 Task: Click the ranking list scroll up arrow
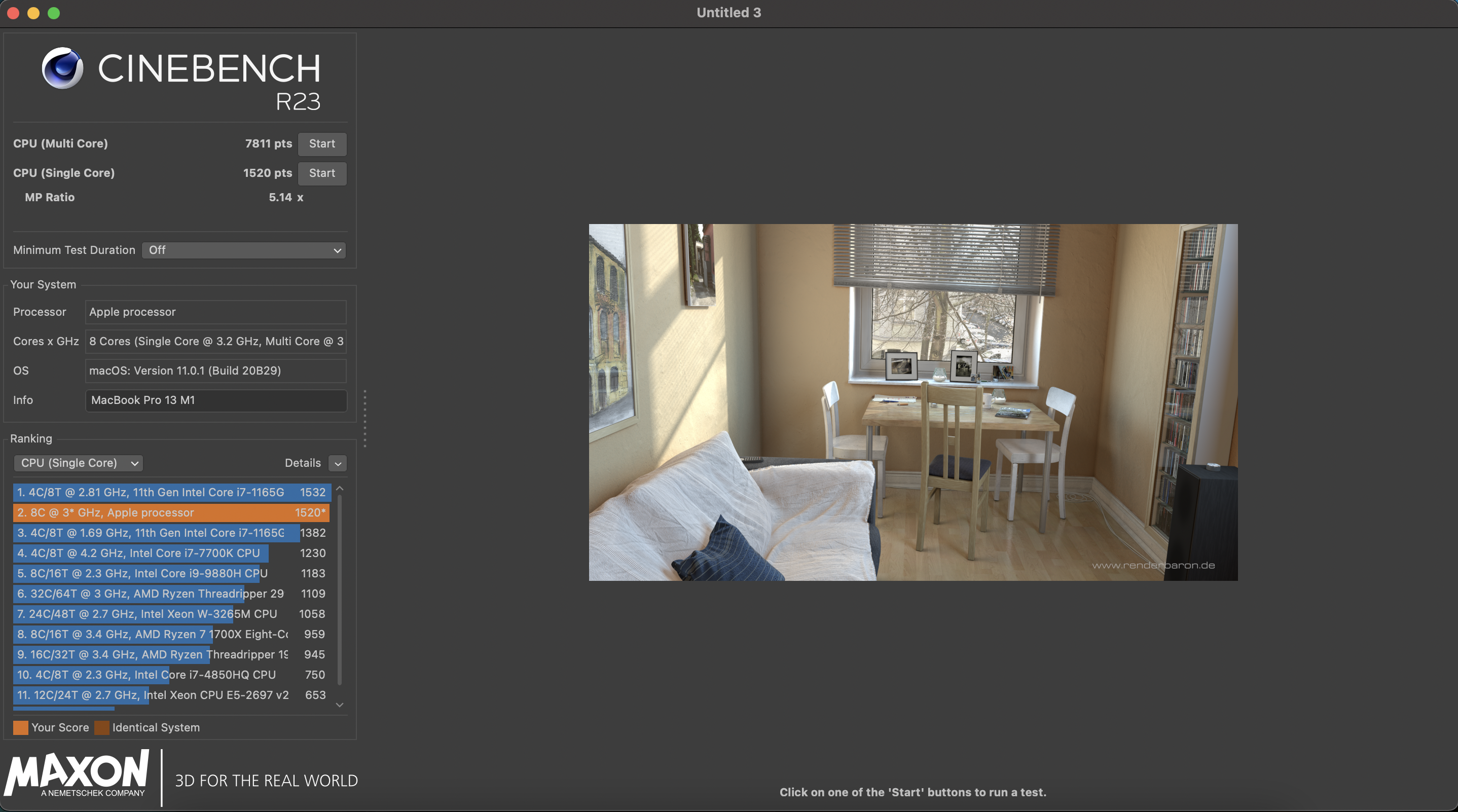pyautogui.click(x=340, y=488)
